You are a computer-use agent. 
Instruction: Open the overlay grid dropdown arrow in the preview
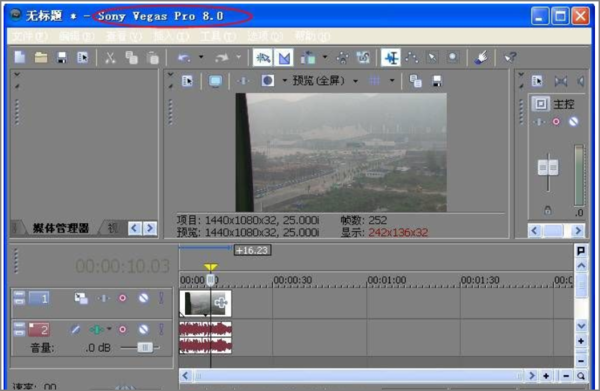click(391, 81)
